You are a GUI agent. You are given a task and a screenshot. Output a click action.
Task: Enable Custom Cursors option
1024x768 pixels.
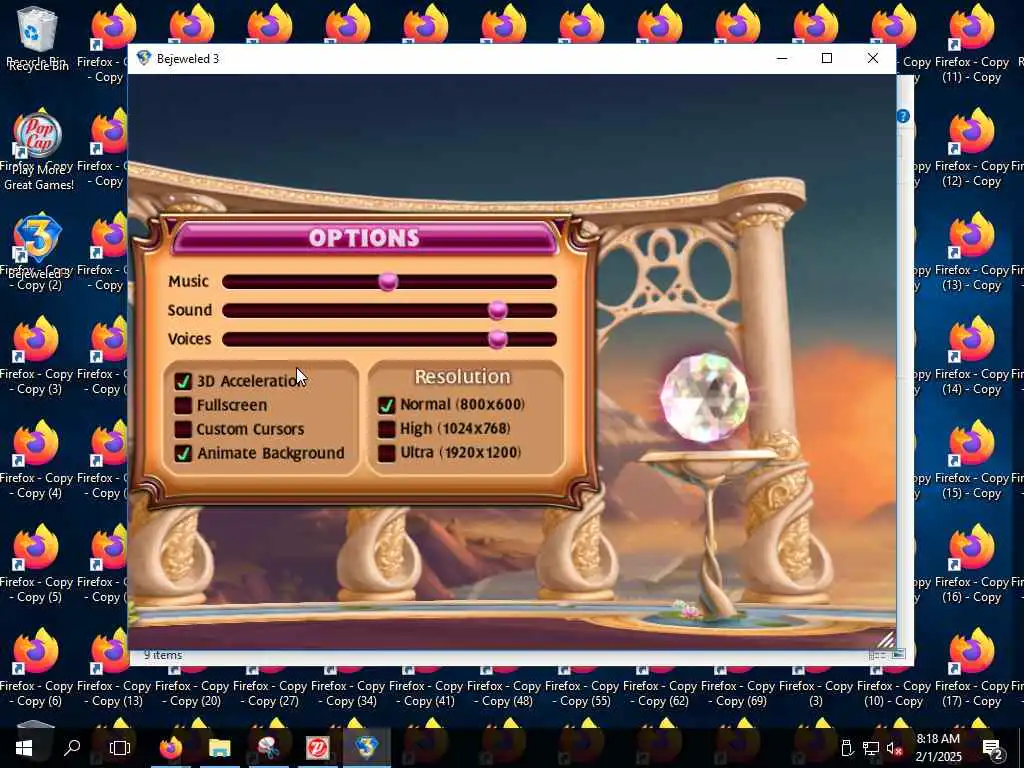(x=183, y=429)
